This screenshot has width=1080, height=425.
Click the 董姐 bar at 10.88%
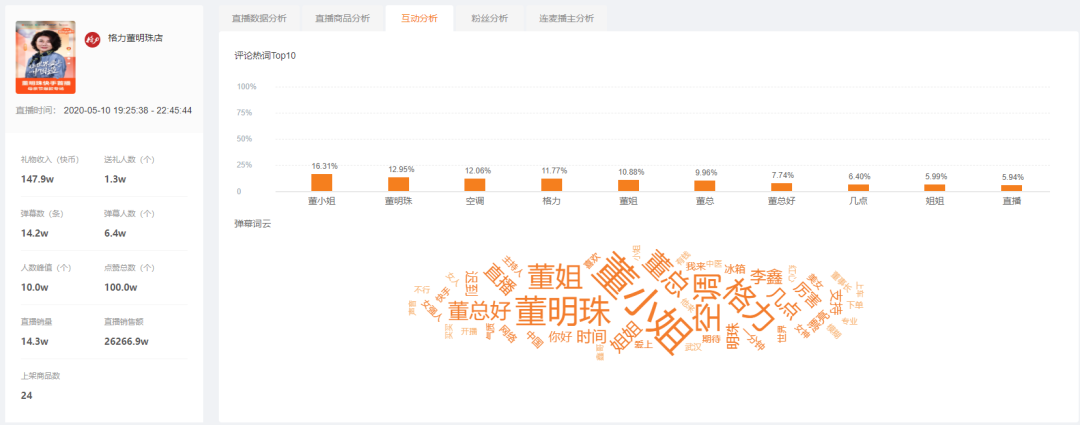(628, 185)
